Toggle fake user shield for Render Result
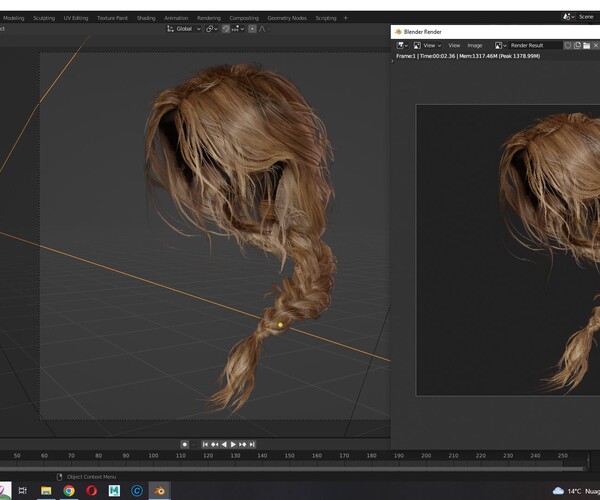 [x=568, y=46]
